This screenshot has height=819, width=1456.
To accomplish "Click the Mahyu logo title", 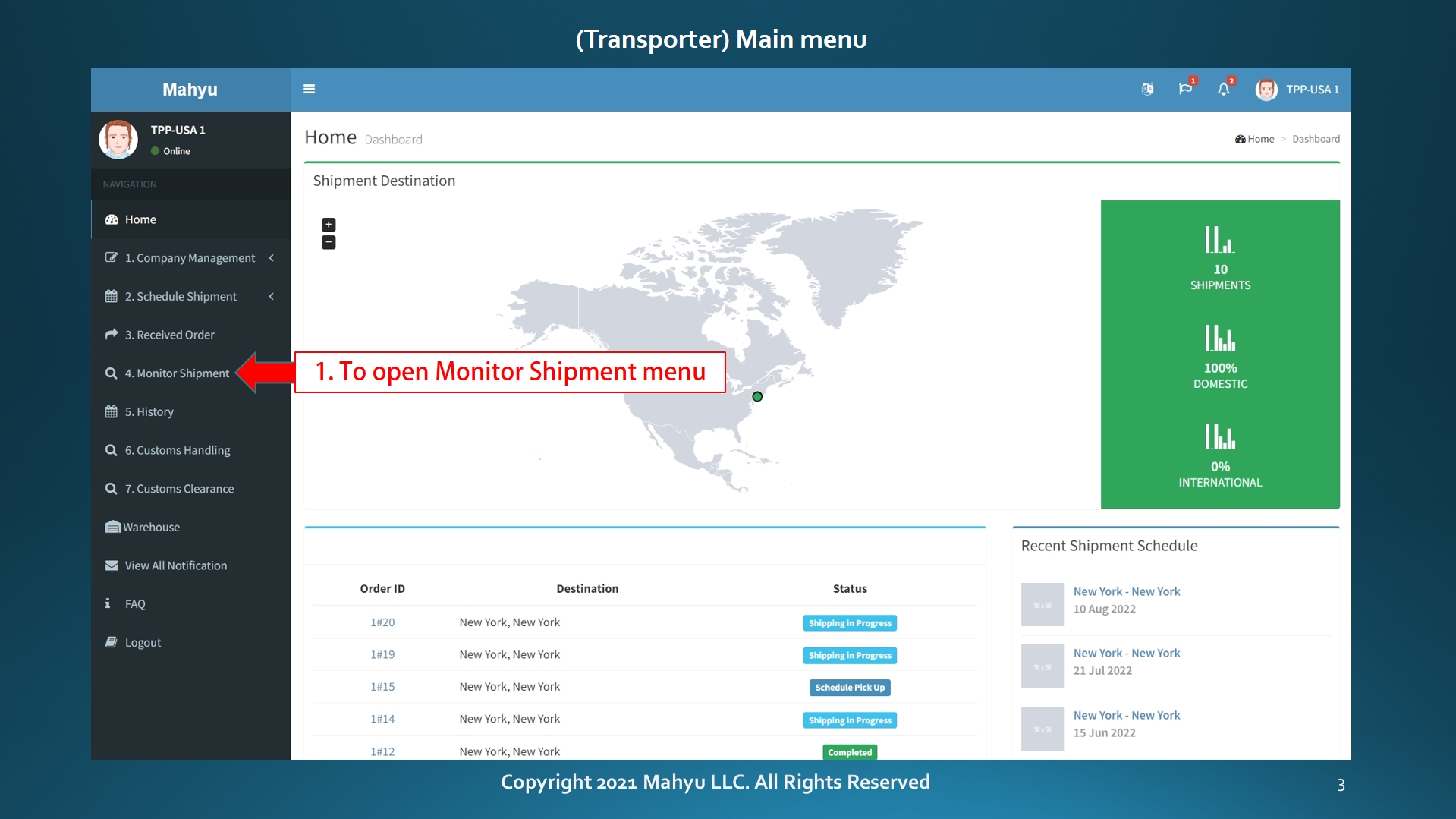I will point(190,90).
